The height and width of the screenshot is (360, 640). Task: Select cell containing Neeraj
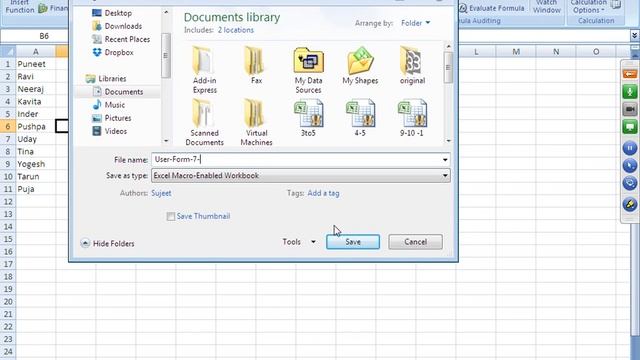coord(36,89)
